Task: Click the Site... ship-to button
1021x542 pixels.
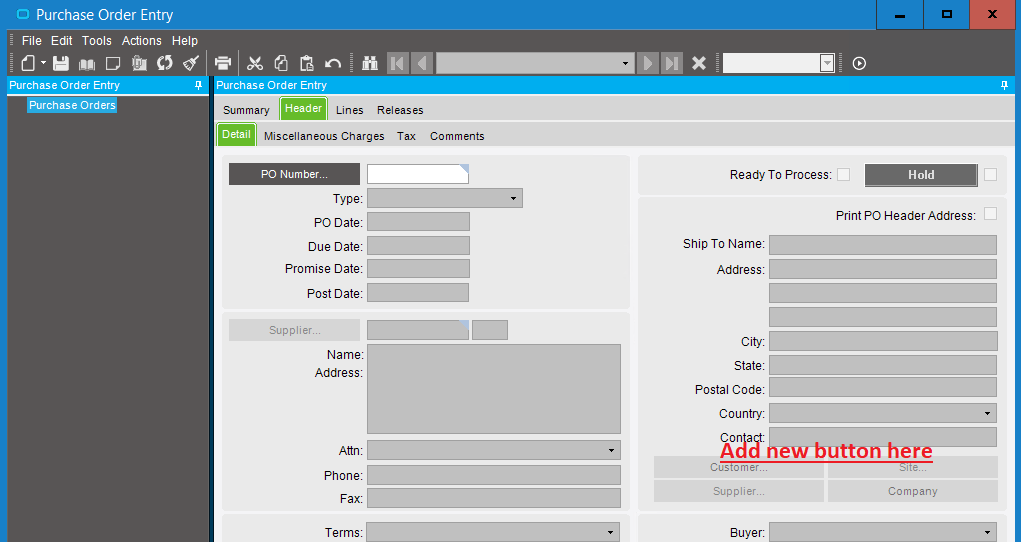Action: [x=913, y=467]
